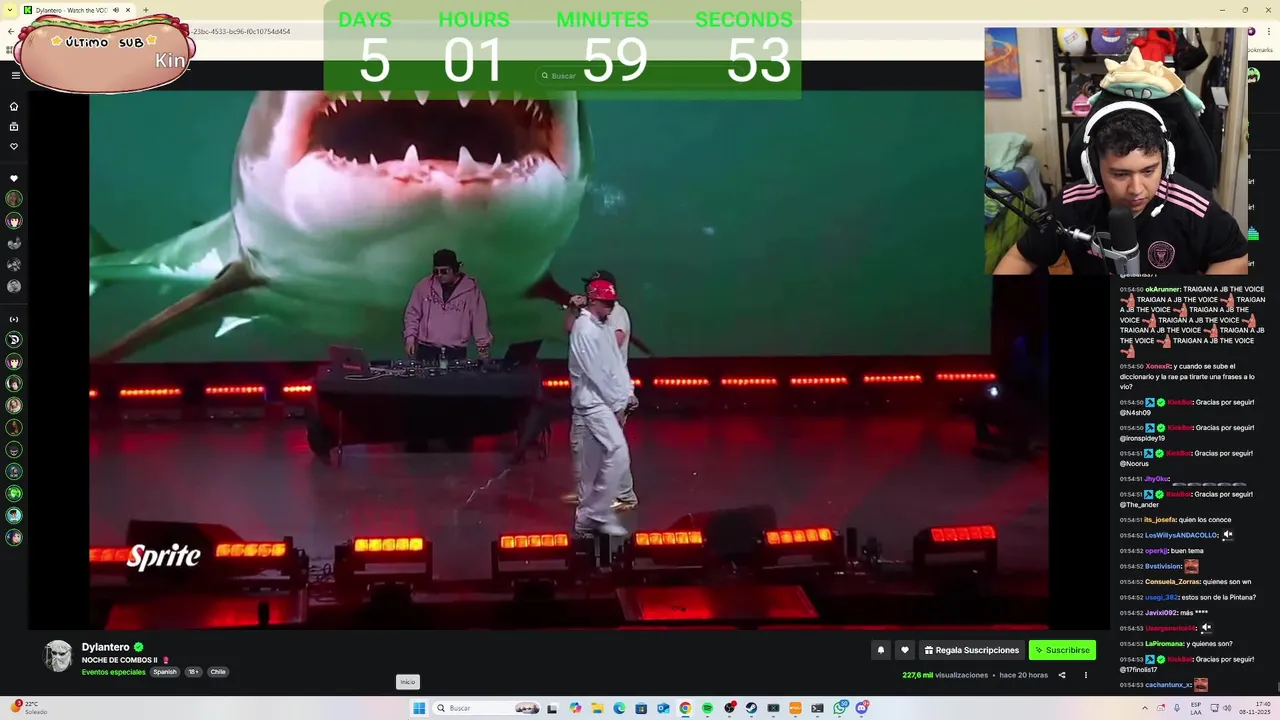Viewport: 1280px width, 720px height.
Task: Go to Kick home via house icon
Action: 14,106
